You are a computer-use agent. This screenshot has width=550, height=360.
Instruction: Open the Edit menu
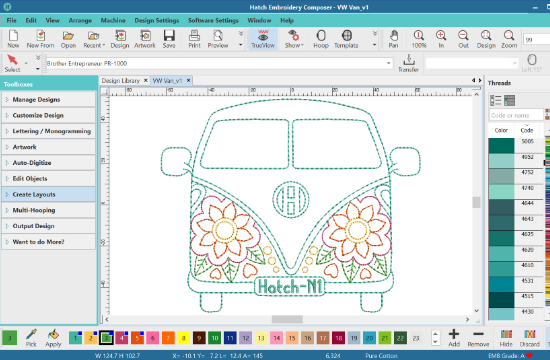[x=31, y=20]
